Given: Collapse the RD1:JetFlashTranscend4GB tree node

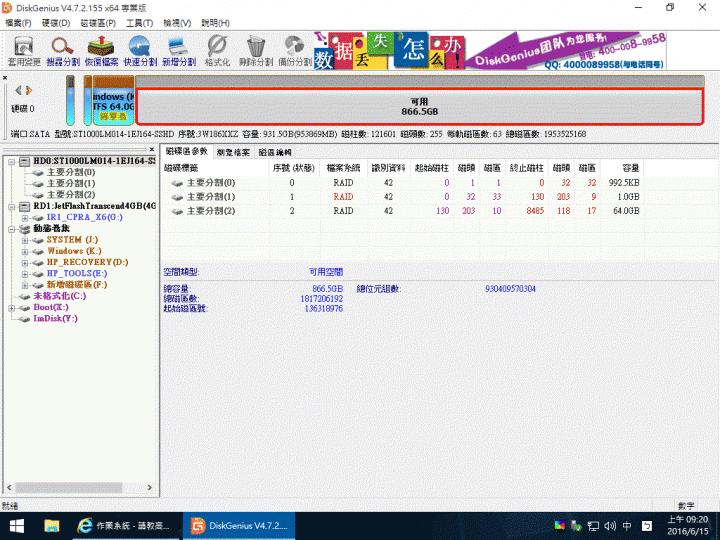Looking at the screenshot, I should (11, 207).
